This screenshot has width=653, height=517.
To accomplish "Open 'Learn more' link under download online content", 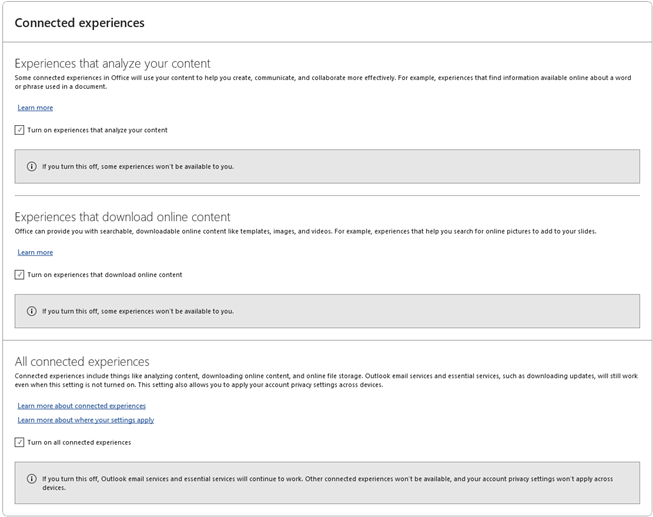I will (35, 252).
